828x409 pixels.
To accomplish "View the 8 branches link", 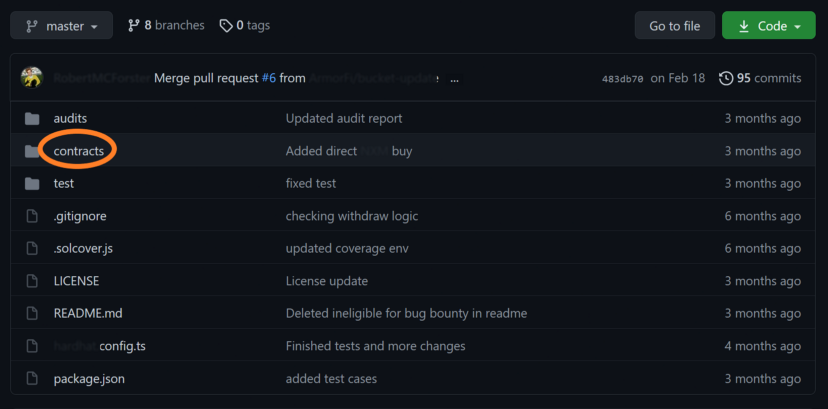I will (x=166, y=25).
